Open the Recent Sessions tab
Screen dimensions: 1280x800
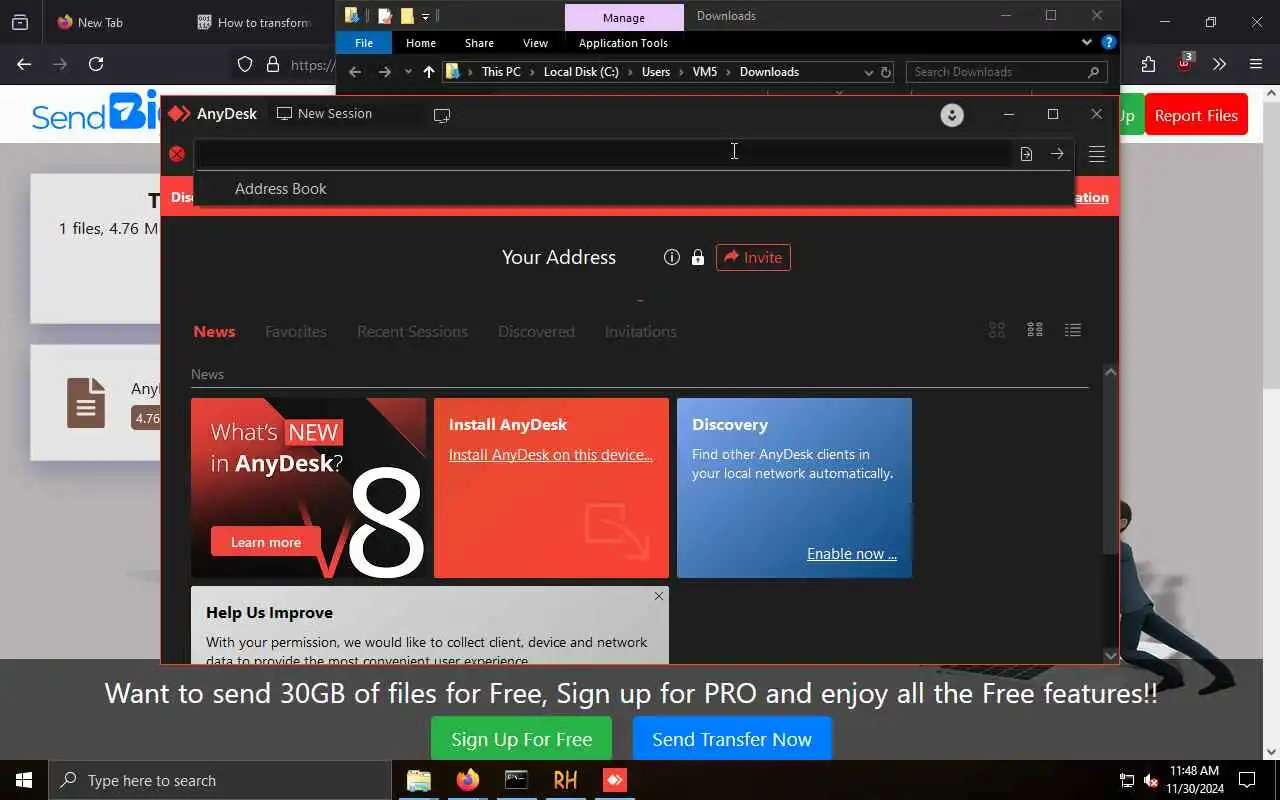412,331
